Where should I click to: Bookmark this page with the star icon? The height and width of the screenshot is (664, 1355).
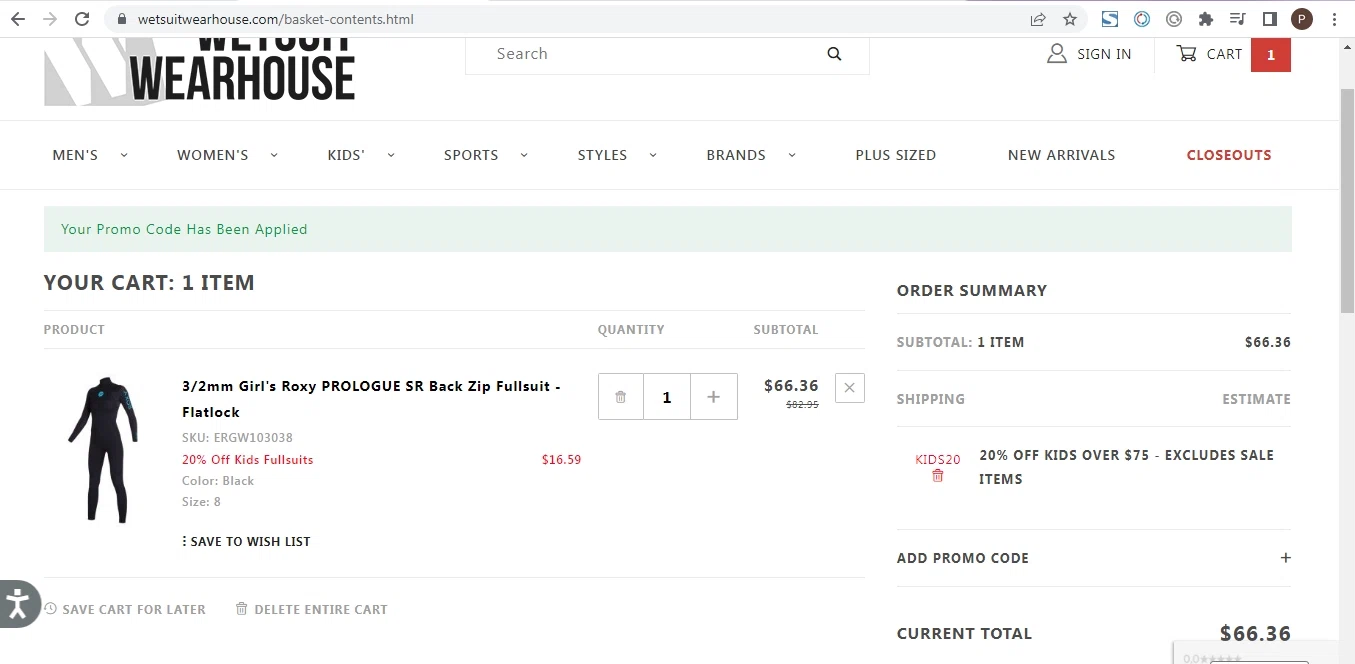pyautogui.click(x=1070, y=19)
